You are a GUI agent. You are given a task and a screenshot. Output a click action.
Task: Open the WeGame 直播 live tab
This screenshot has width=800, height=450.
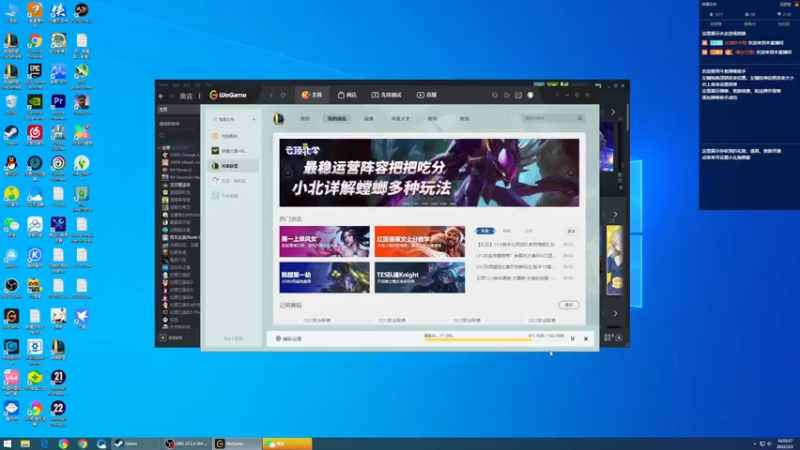coord(427,95)
